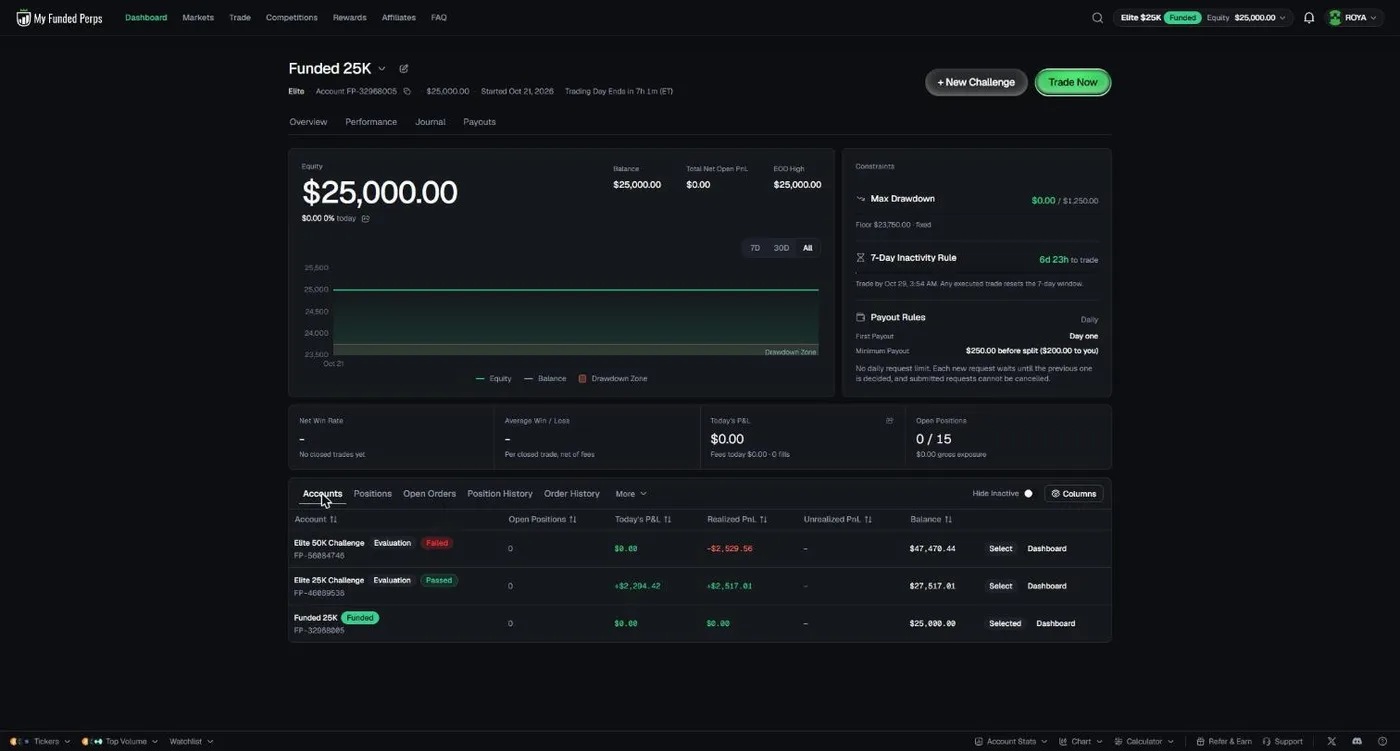Open the Competitions nav item

tap(292, 18)
